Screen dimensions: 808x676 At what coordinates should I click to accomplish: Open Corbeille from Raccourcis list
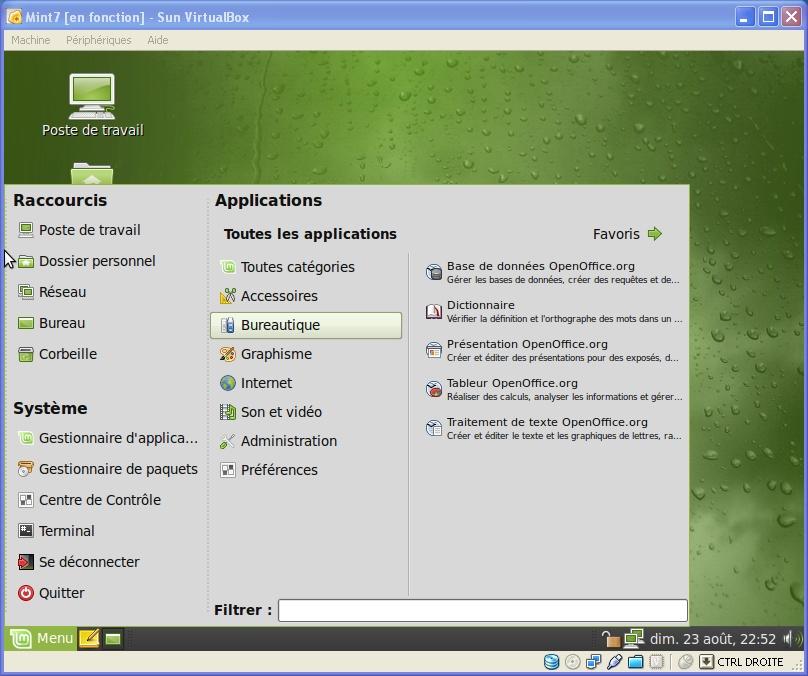pyautogui.click(x=57, y=354)
